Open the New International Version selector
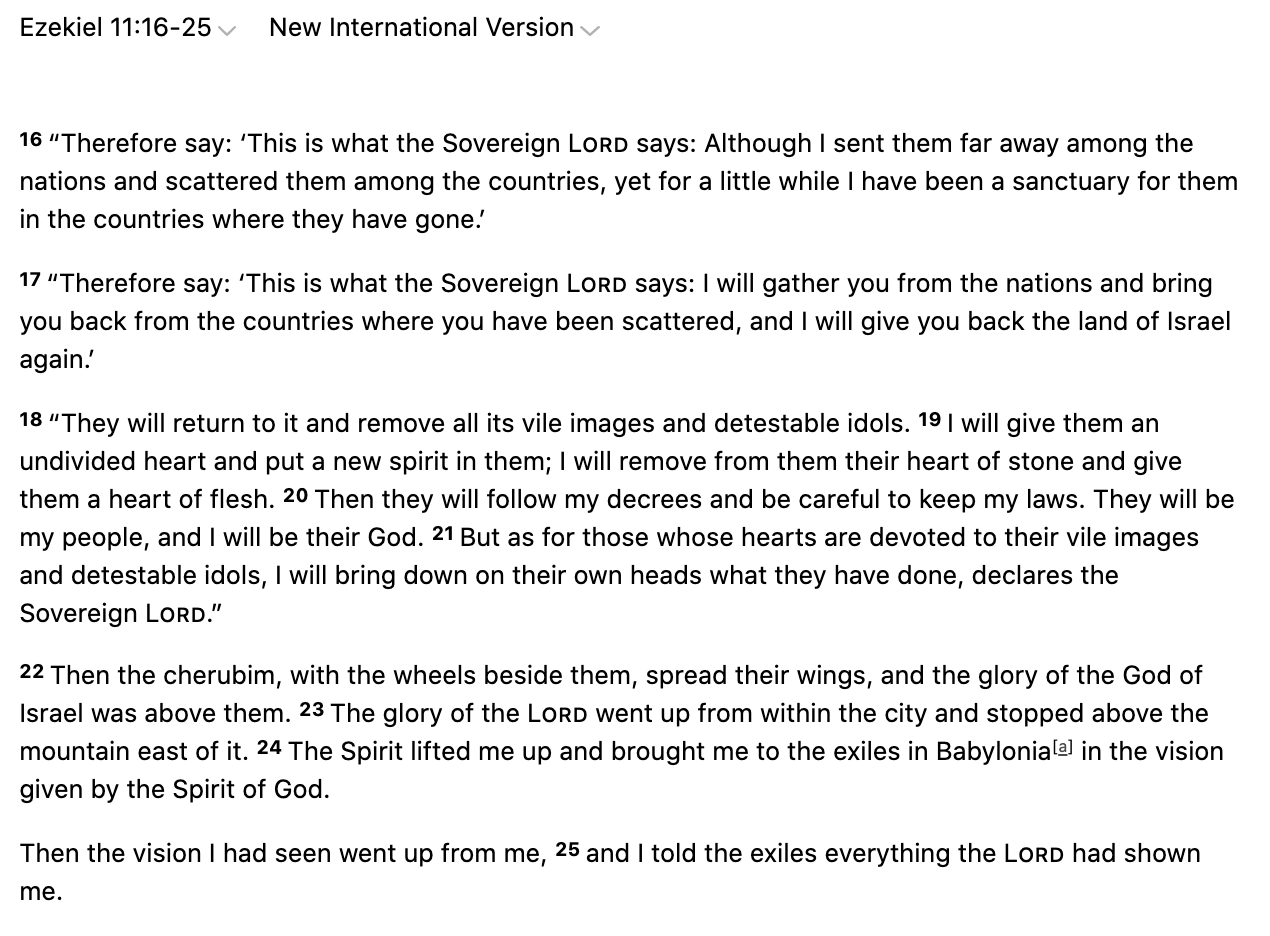The image size is (1270, 936). (x=421, y=28)
